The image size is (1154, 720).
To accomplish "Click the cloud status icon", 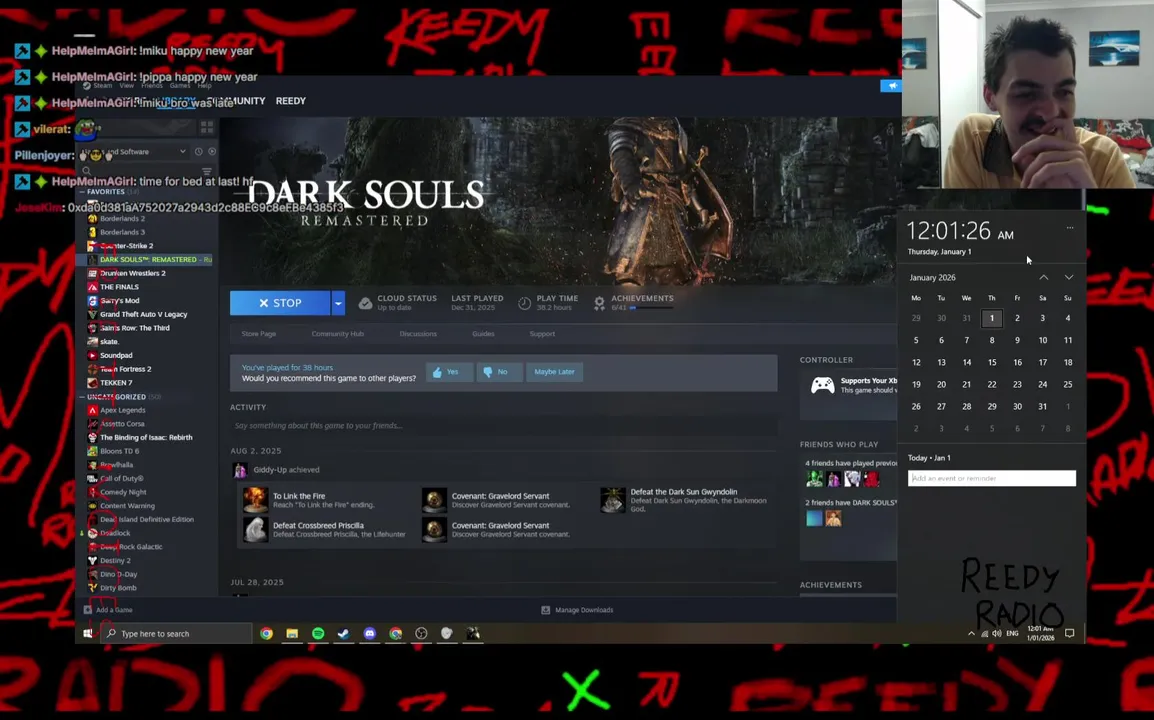I will click(x=365, y=303).
